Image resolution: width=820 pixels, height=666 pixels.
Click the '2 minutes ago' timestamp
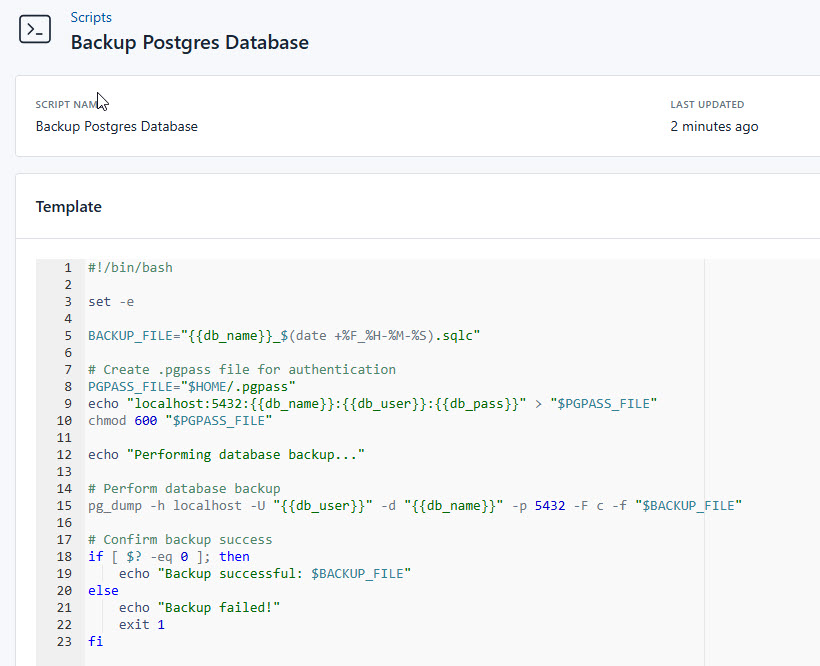point(714,126)
